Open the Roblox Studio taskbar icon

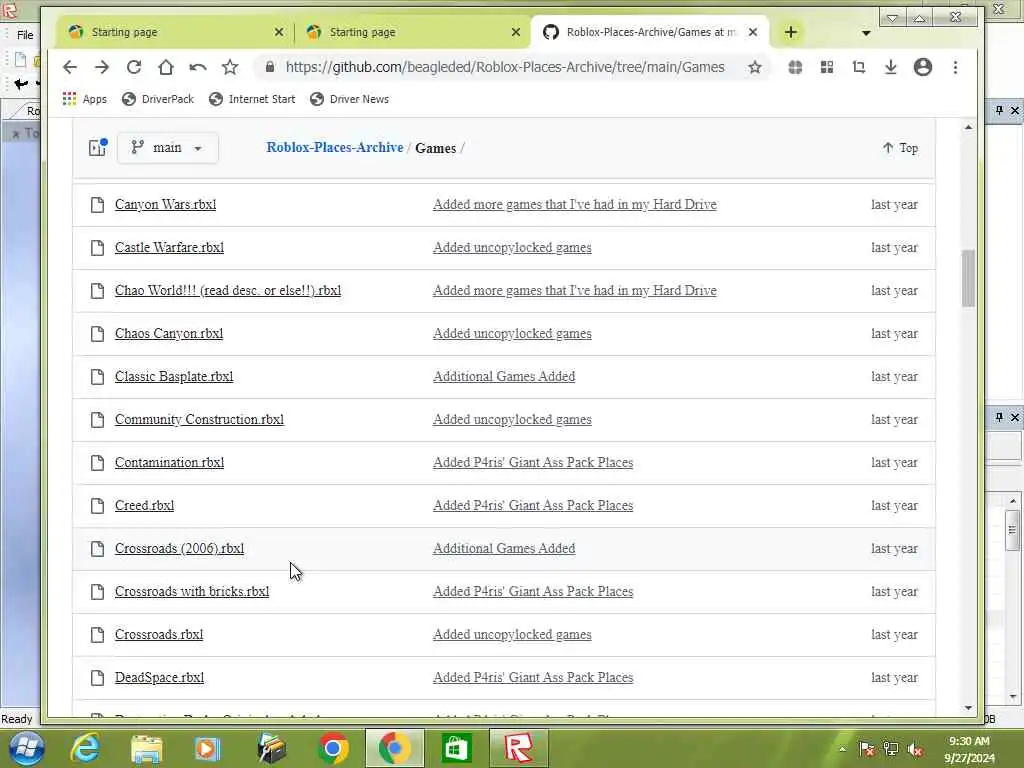[x=519, y=748]
